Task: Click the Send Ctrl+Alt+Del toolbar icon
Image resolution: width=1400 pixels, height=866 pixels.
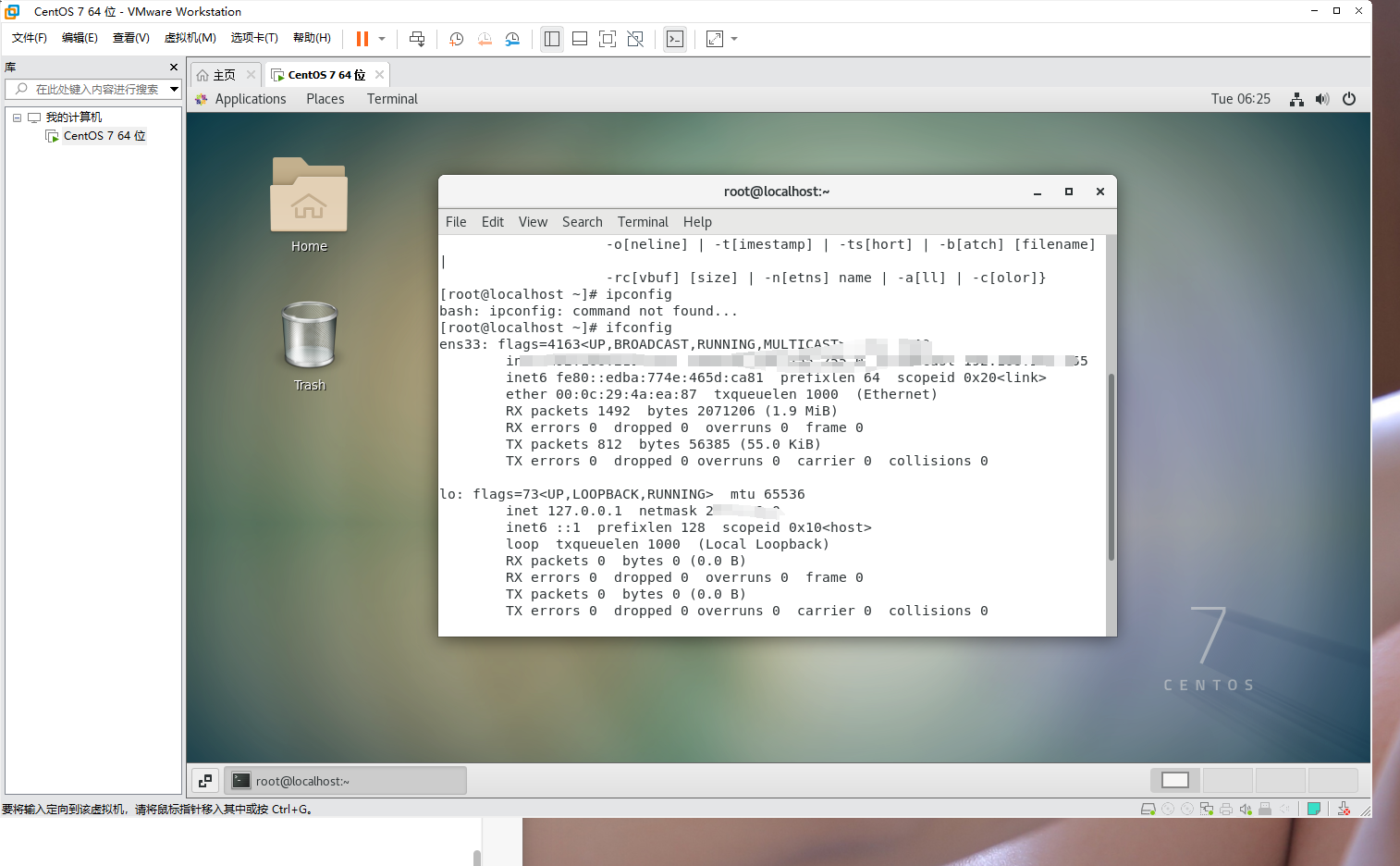Action: click(417, 39)
